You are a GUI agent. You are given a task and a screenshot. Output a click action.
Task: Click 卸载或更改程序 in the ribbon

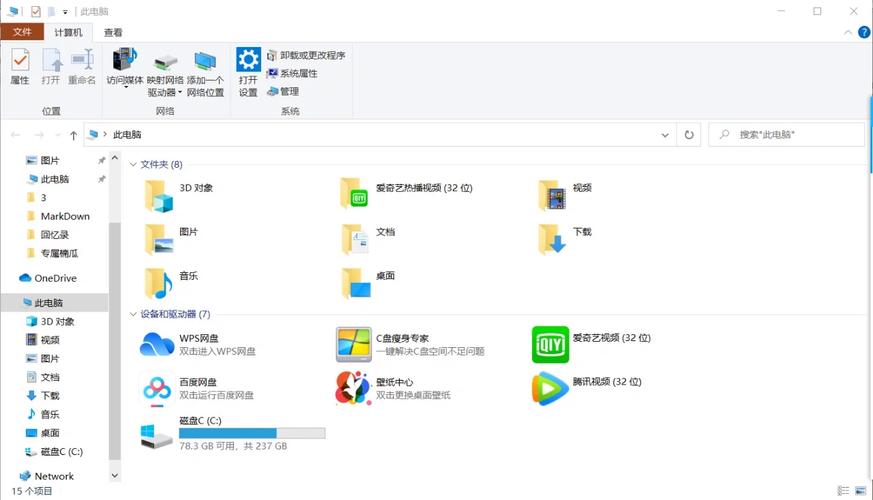(306, 55)
